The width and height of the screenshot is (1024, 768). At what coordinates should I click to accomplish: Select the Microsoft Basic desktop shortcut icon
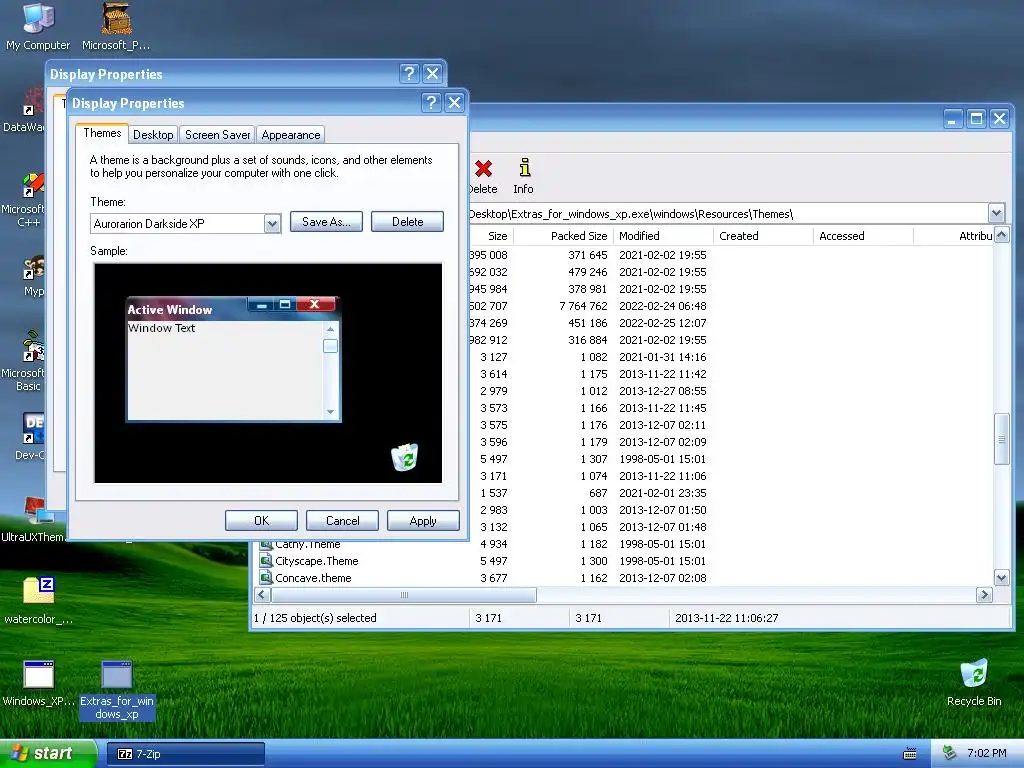pyautogui.click(x=31, y=346)
